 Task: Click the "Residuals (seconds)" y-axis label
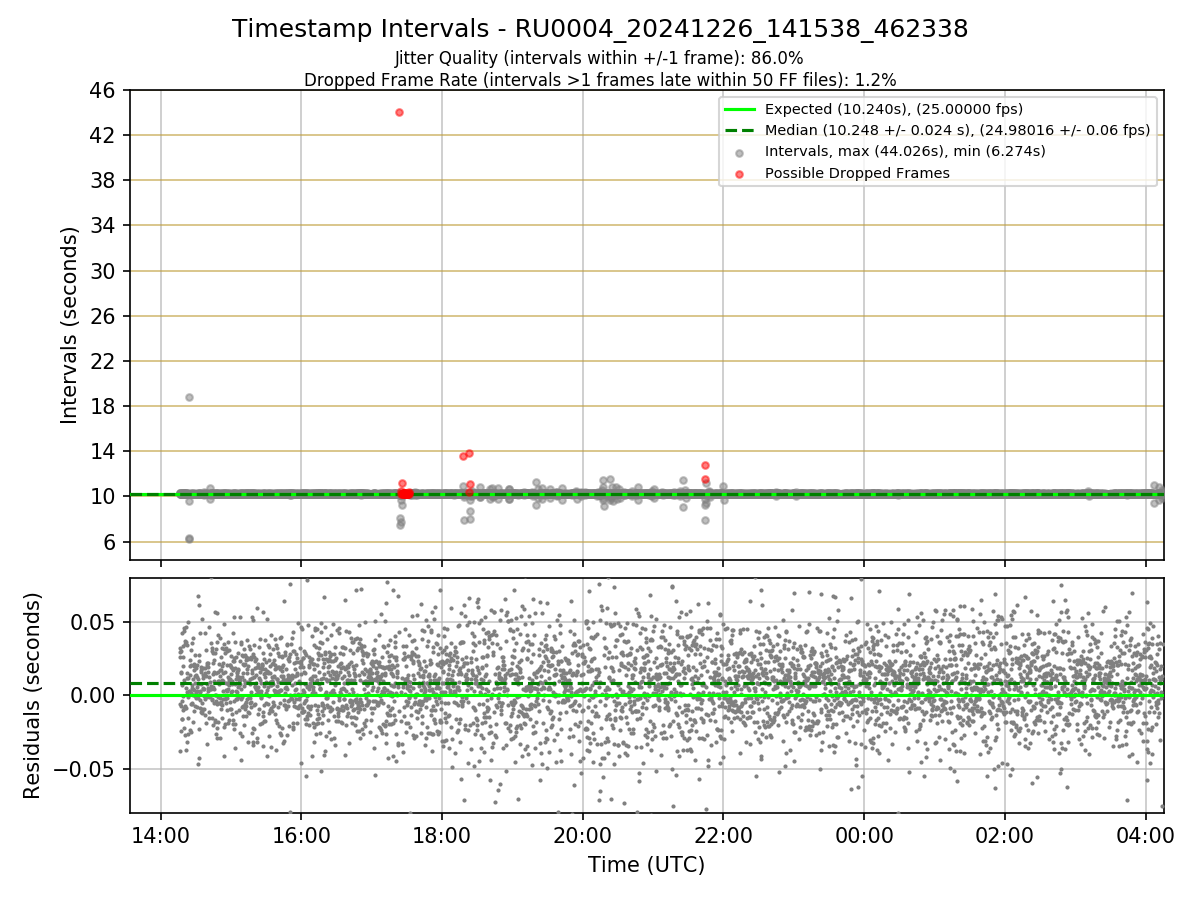32,695
